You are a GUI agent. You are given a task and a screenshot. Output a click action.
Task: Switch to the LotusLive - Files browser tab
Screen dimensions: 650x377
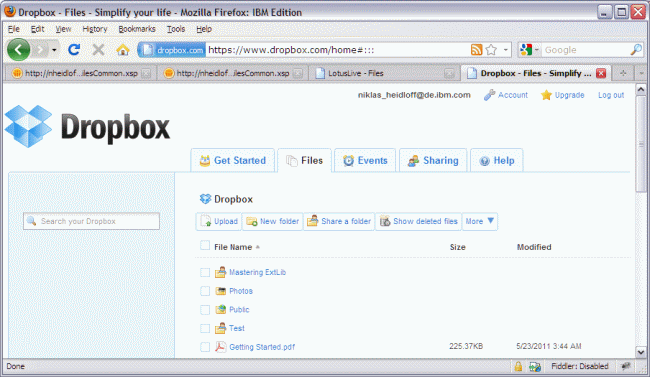tap(384, 73)
